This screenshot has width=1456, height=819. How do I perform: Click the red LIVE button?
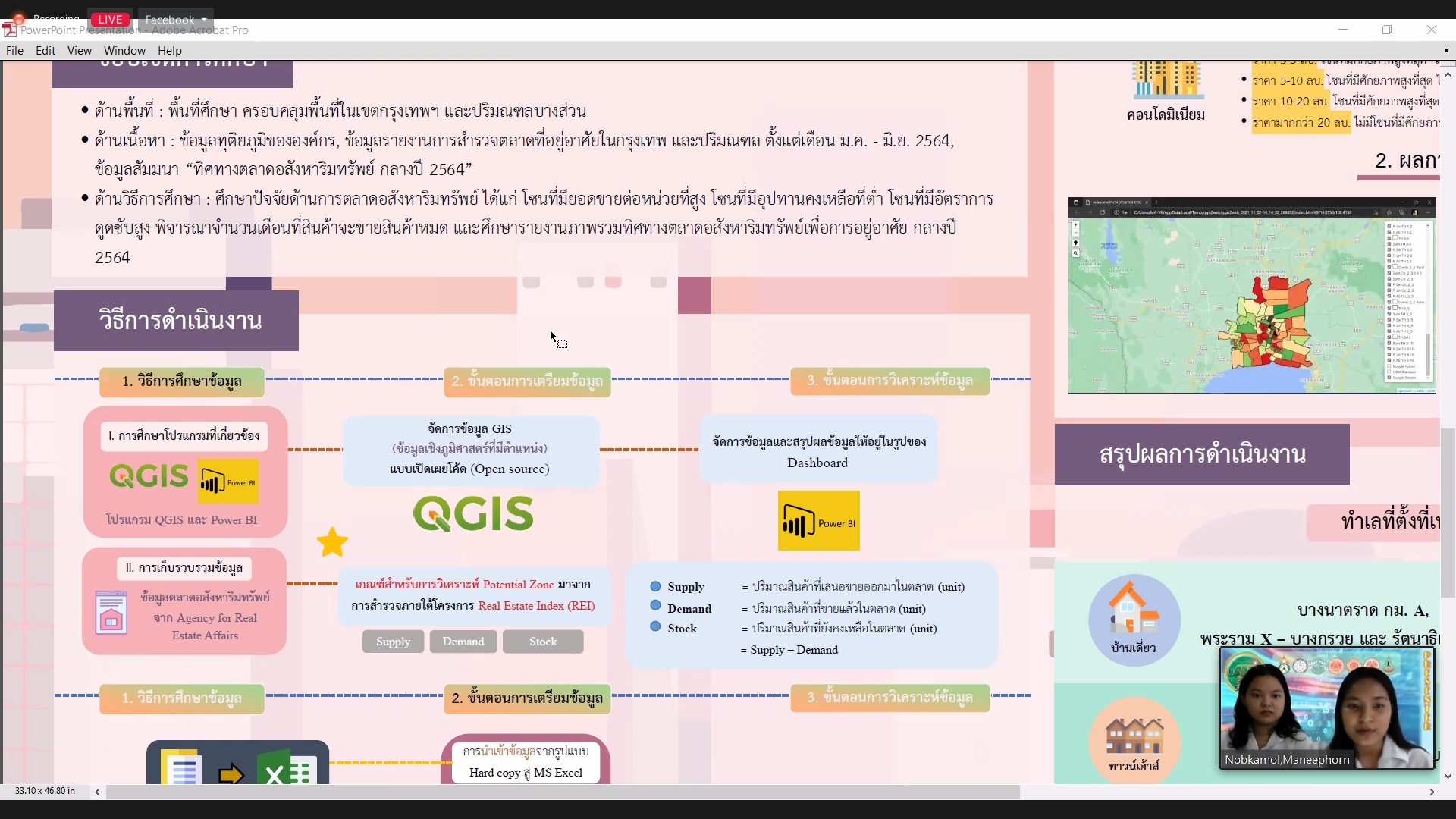point(110,20)
